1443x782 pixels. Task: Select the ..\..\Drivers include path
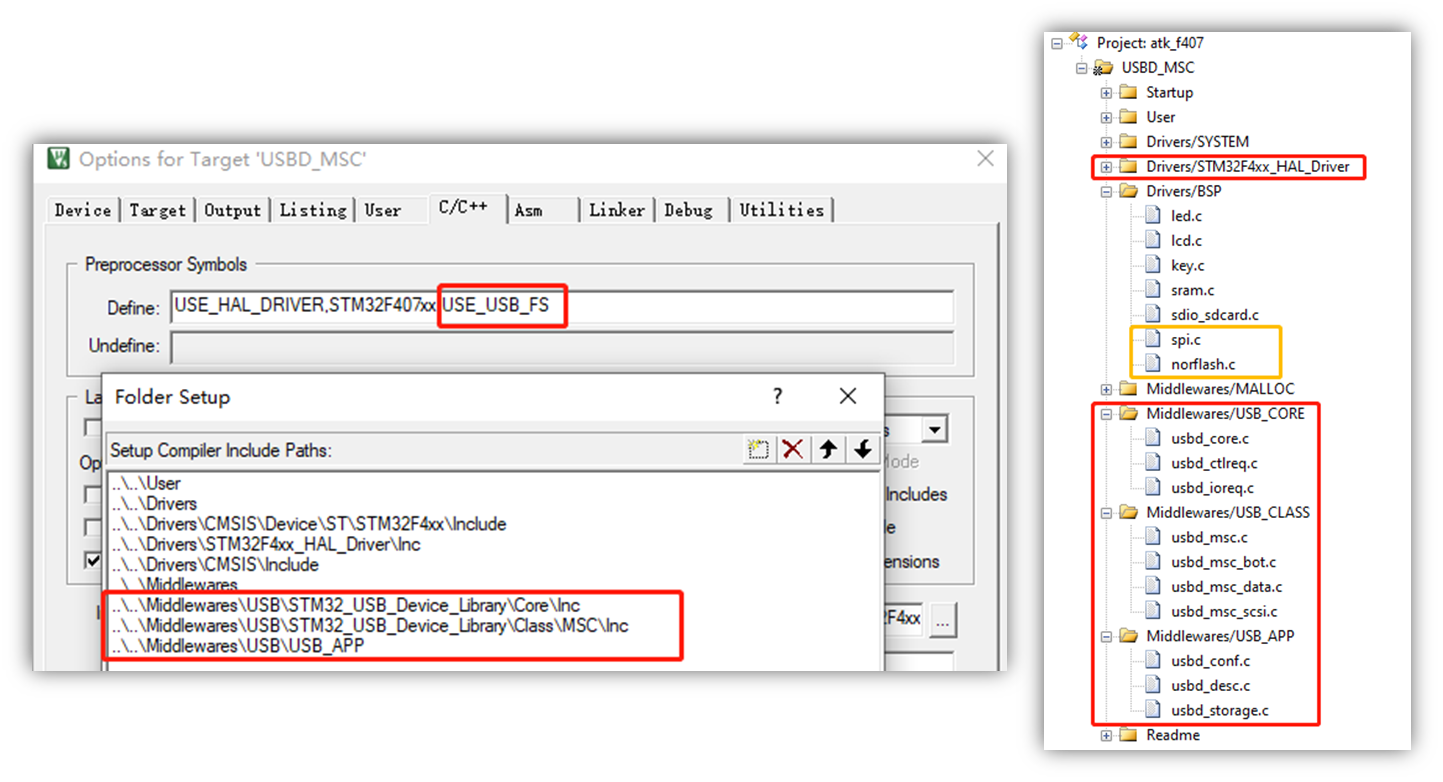154,504
